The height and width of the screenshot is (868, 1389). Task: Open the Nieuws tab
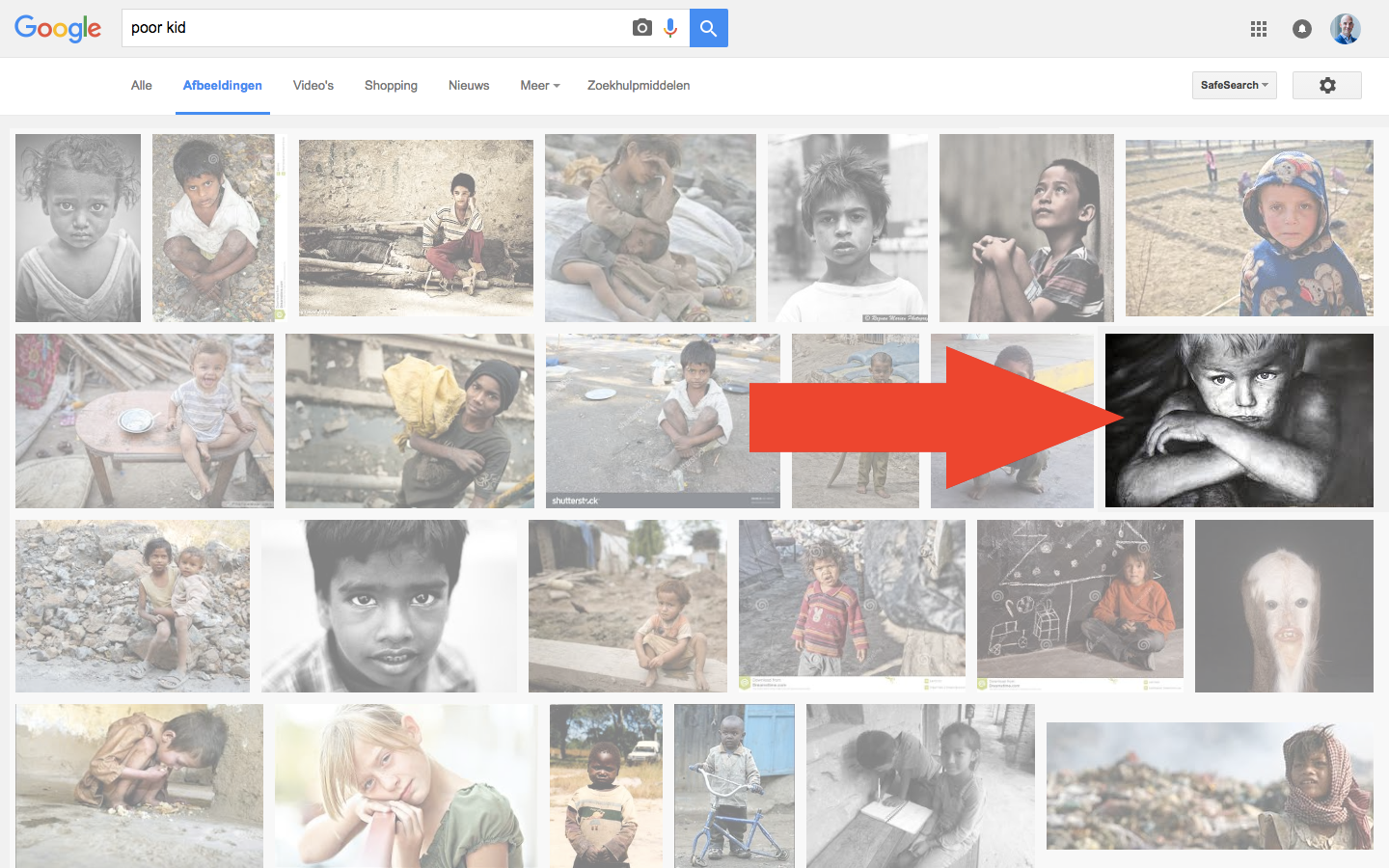[x=469, y=85]
